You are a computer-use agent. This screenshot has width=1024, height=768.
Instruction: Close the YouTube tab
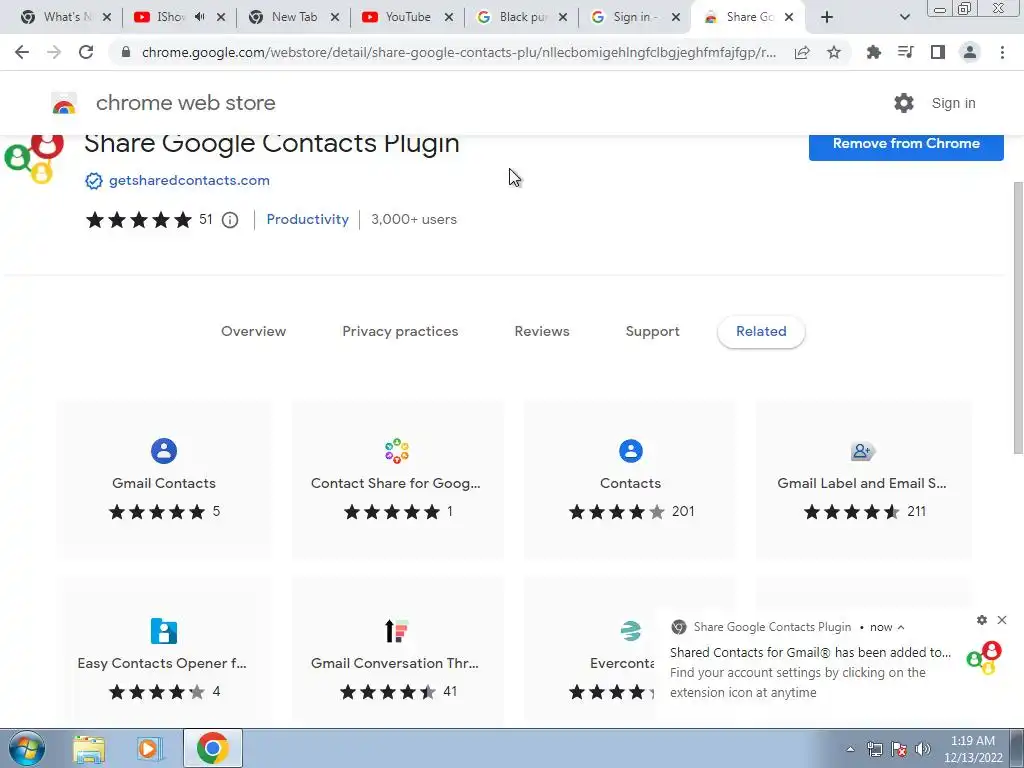click(449, 17)
